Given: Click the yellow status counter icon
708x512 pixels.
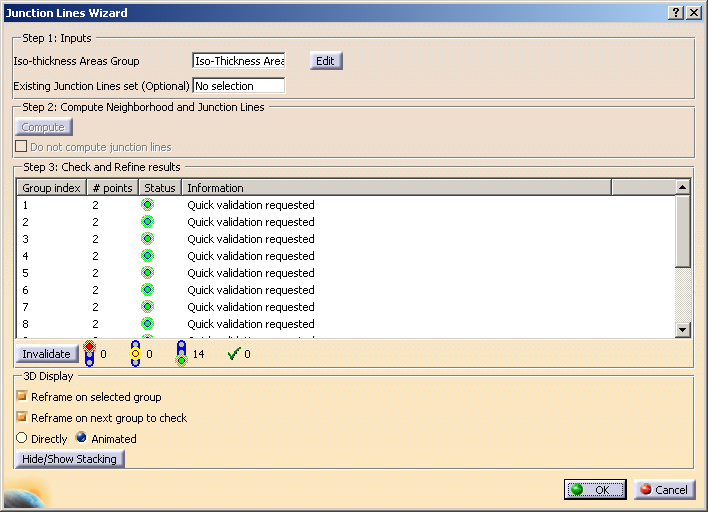Looking at the screenshot, I should (135, 353).
